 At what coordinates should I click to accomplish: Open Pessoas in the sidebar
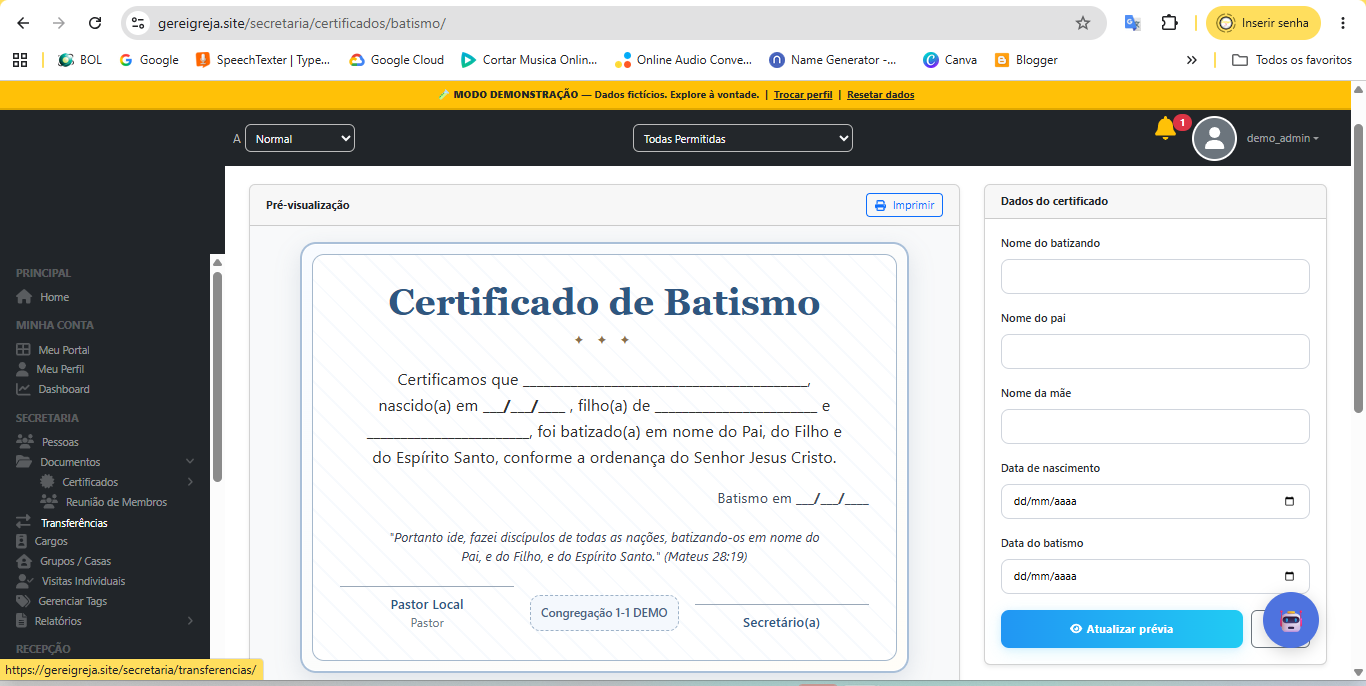(48, 442)
